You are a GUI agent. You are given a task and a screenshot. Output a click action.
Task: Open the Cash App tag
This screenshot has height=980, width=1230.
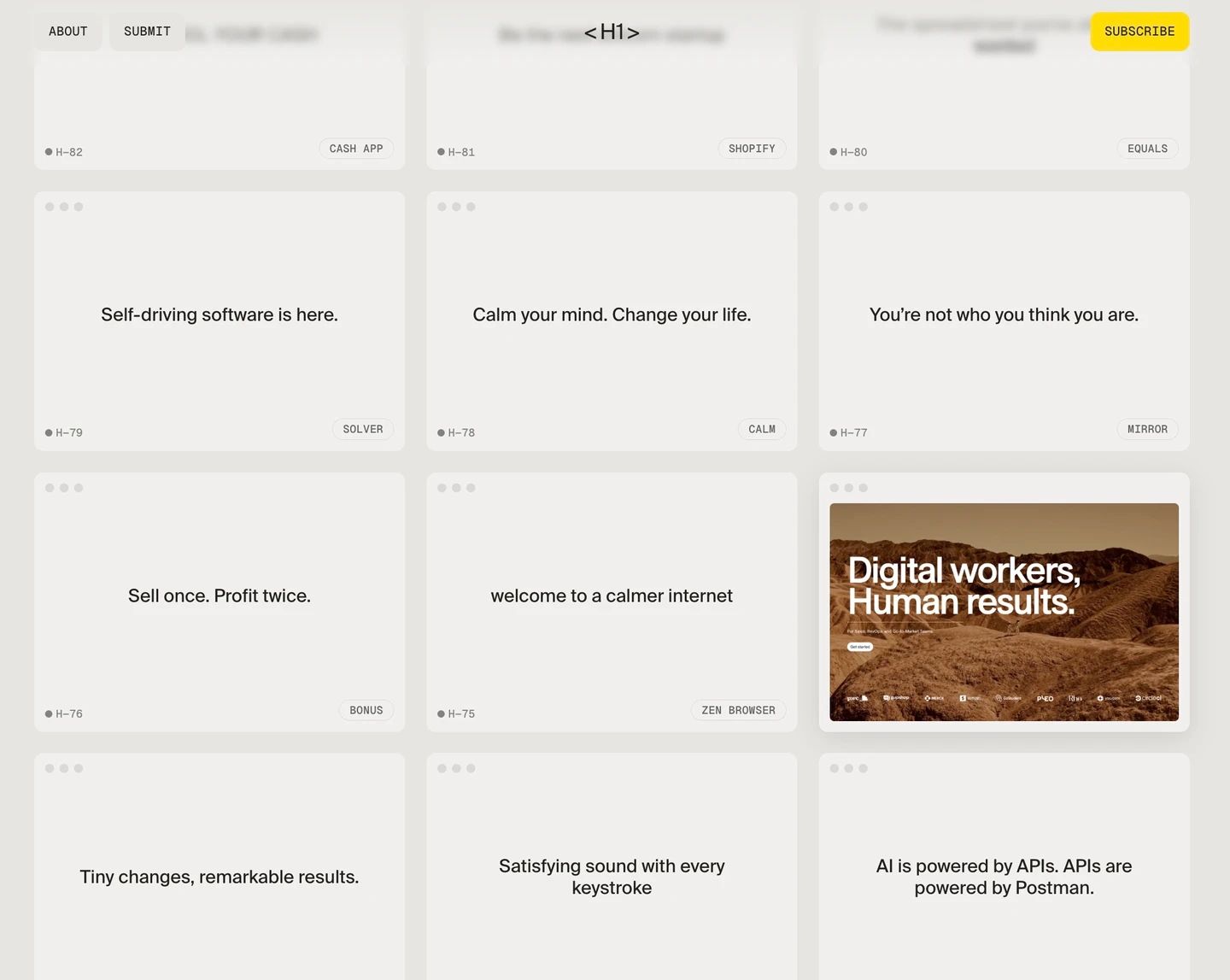tap(356, 149)
